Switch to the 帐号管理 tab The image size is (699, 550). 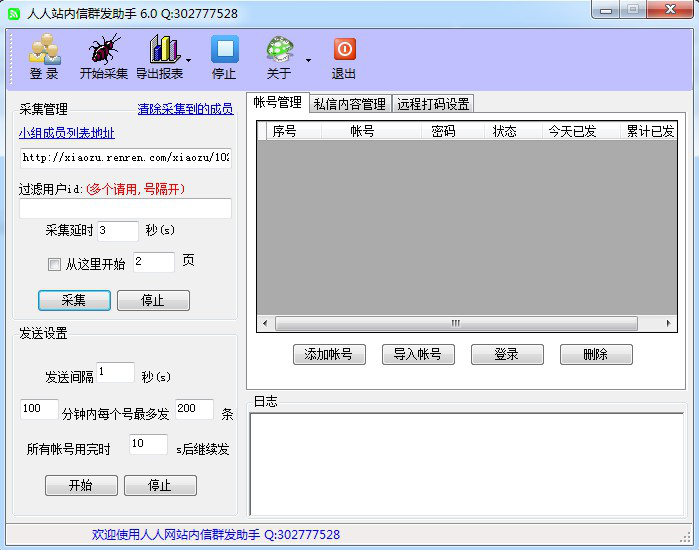click(277, 103)
